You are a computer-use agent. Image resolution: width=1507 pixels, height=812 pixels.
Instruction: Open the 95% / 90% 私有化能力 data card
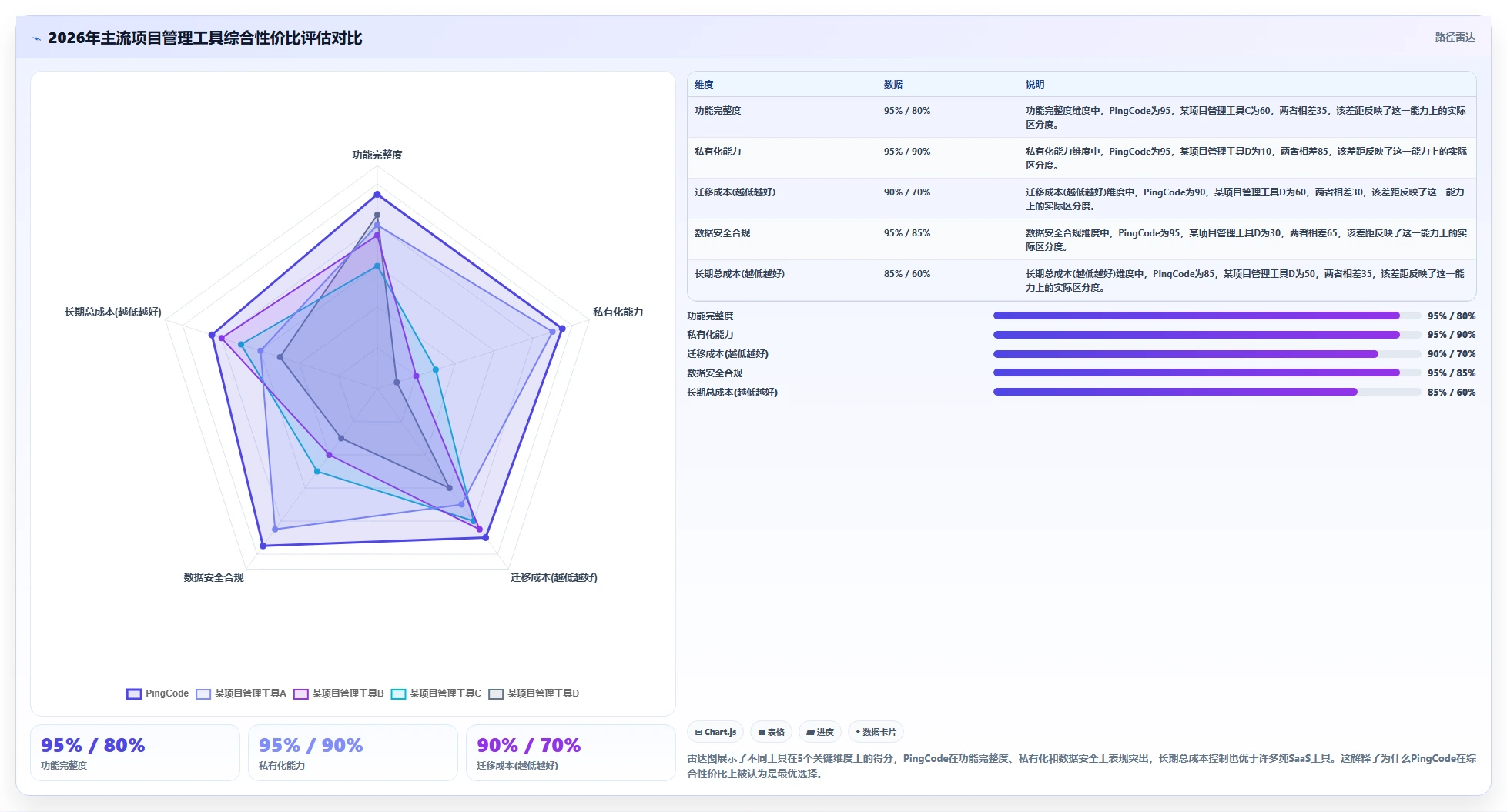pos(353,753)
